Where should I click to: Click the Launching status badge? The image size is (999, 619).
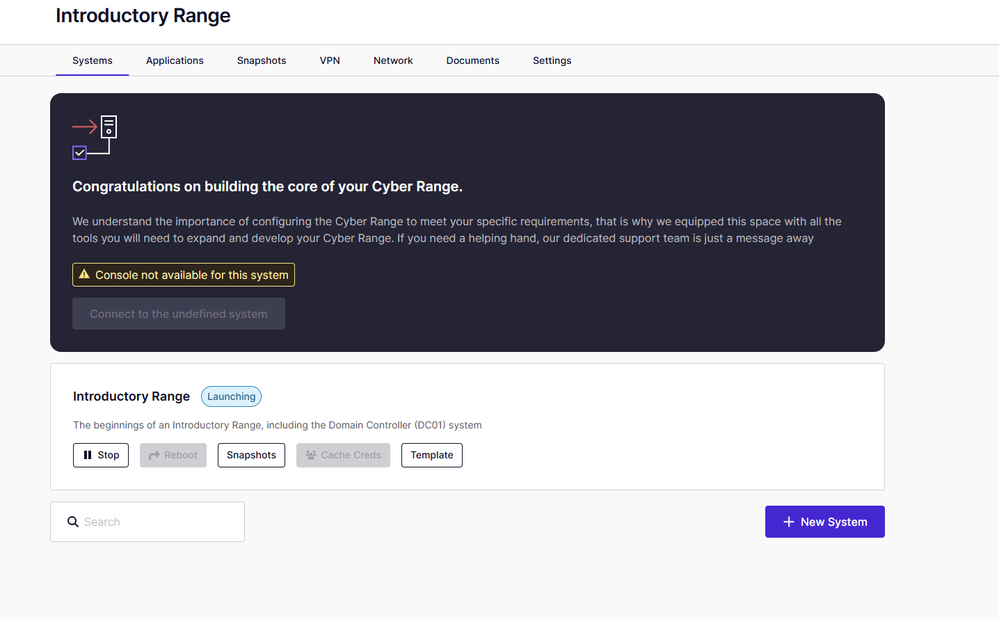coord(231,397)
